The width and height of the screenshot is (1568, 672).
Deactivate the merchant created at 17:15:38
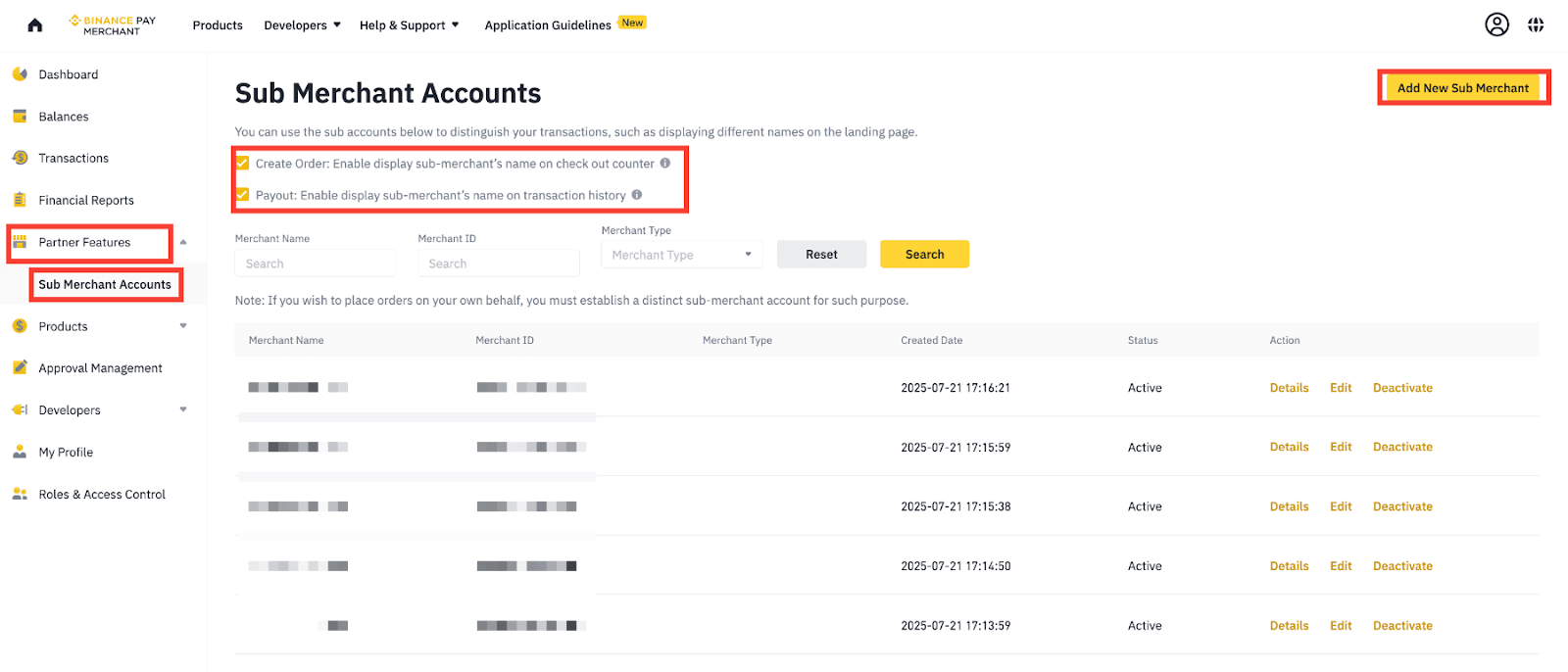[x=1402, y=506]
